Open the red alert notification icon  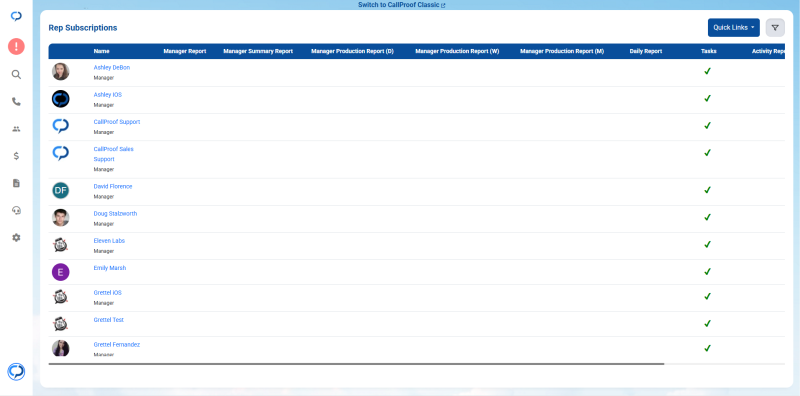point(16,47)
